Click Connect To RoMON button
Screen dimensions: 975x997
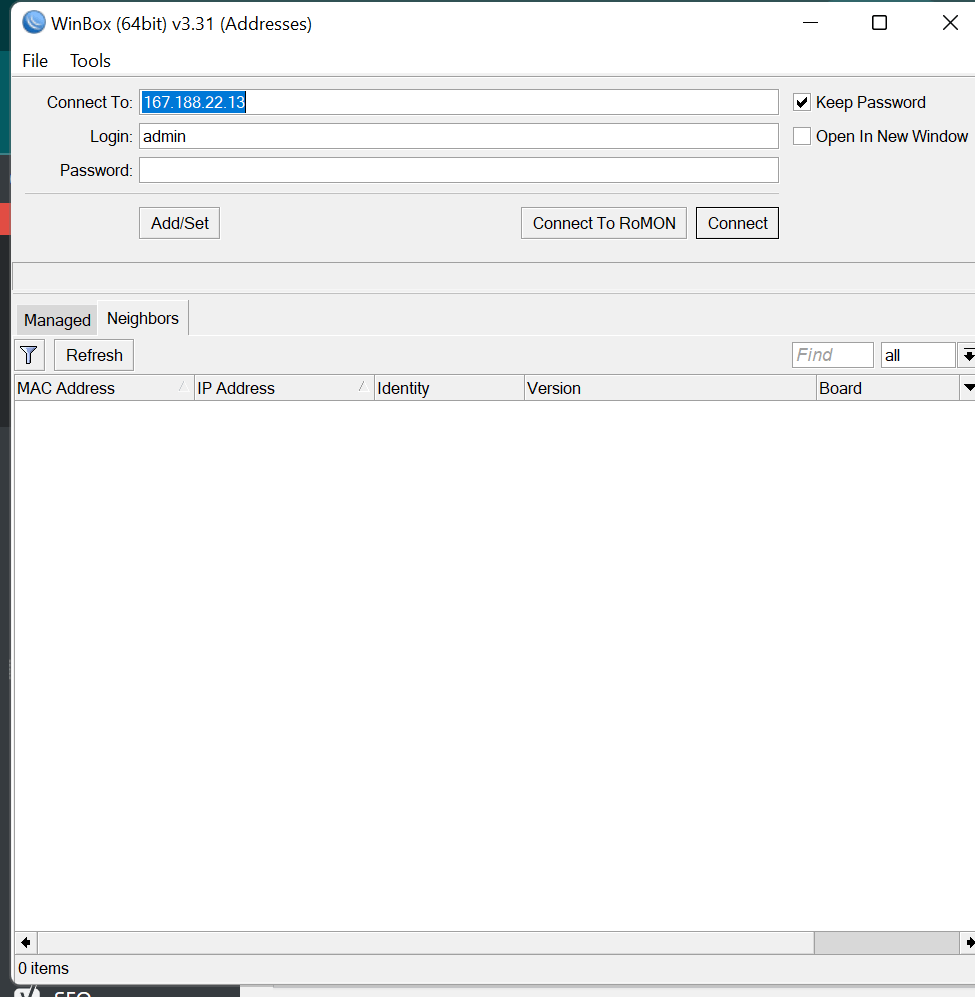click(x=604, y=223)
